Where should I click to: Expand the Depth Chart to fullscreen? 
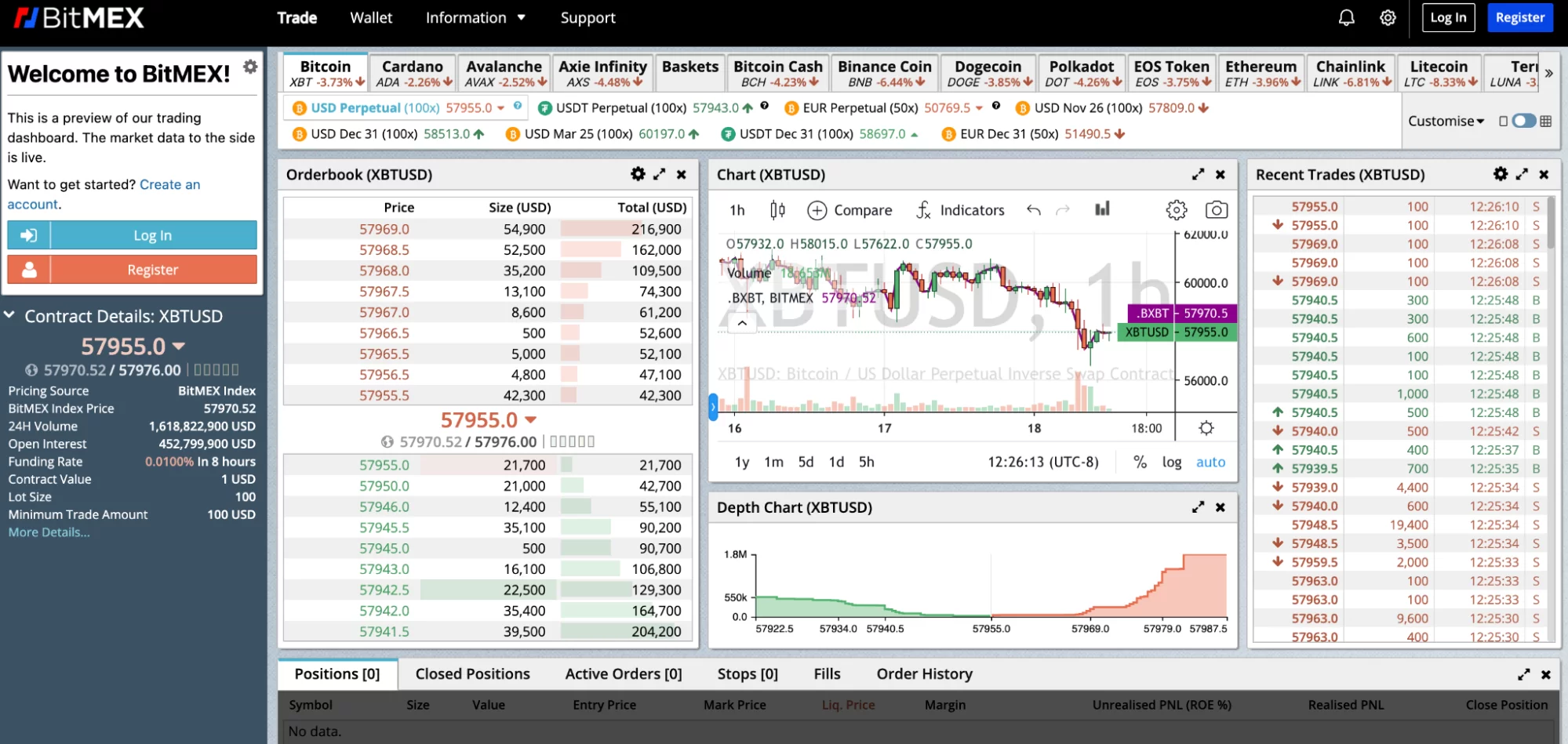pyautogui.click(x=1198, y=507)
